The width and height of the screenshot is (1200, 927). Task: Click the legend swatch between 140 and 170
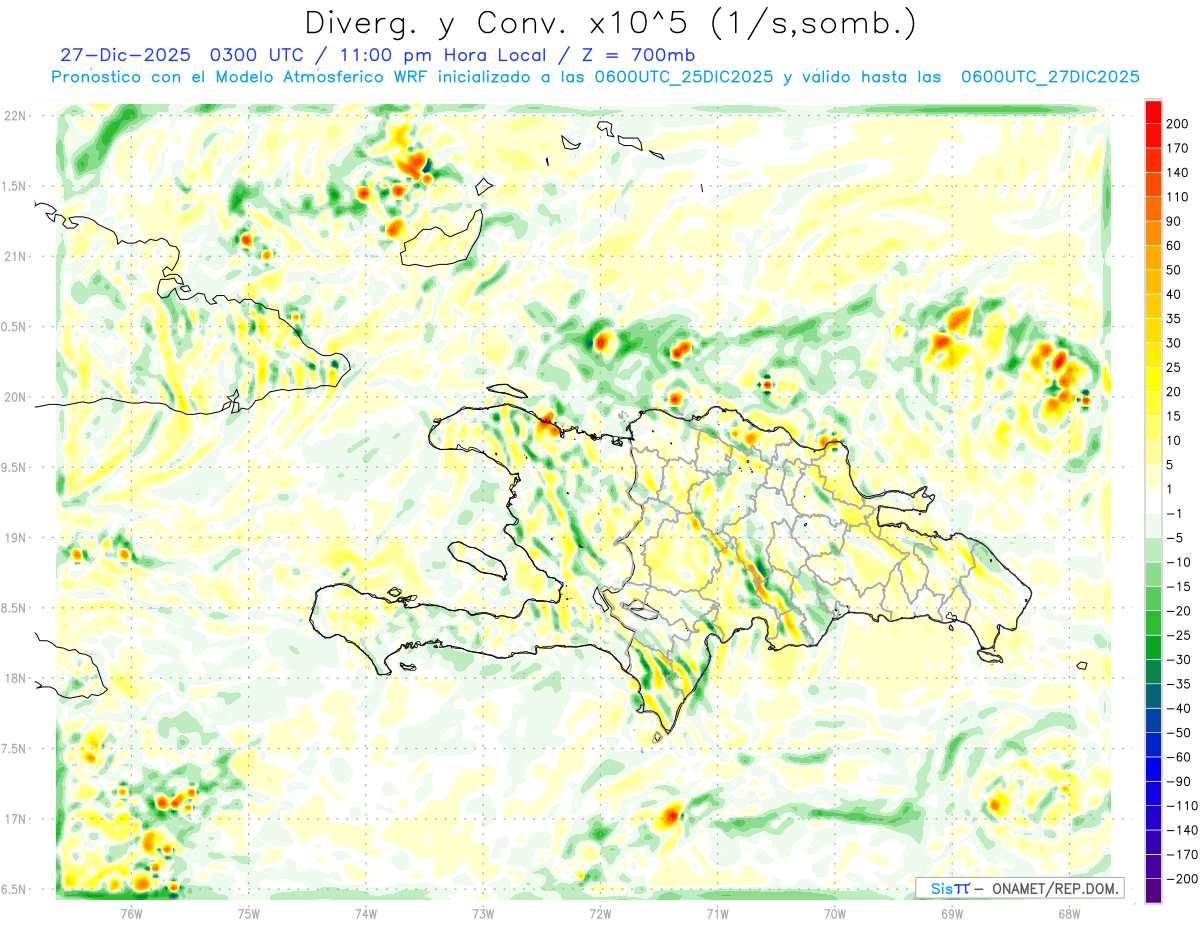click(1154, 160)
